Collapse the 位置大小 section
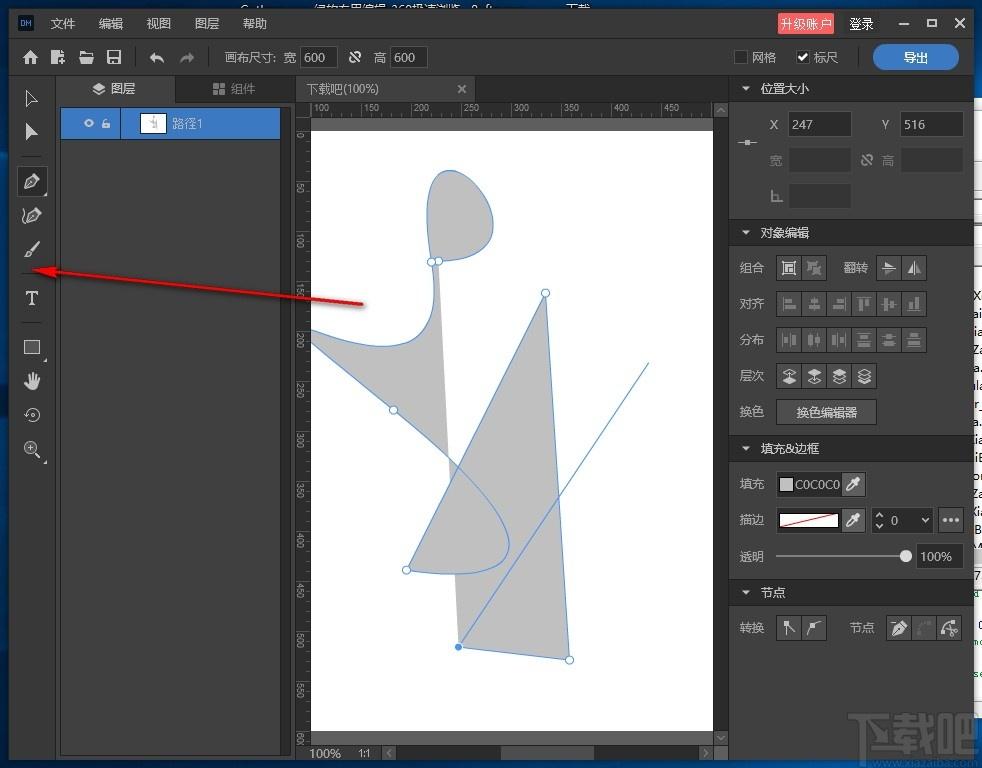982x768 pixels. 745,89
